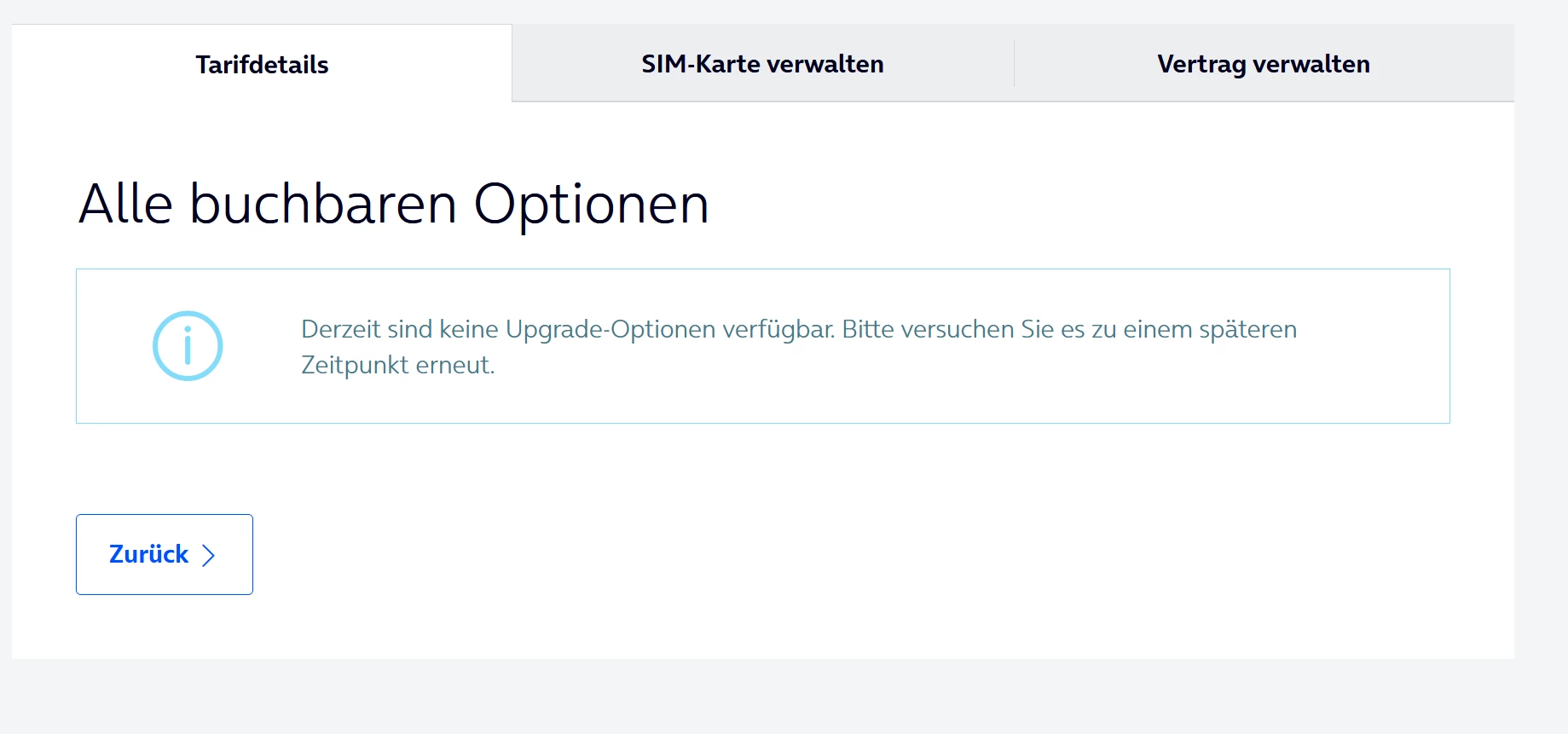Click the word buchbaren in the heading
This screenshot has width=1568, height=734.
[x=323, y=205]
